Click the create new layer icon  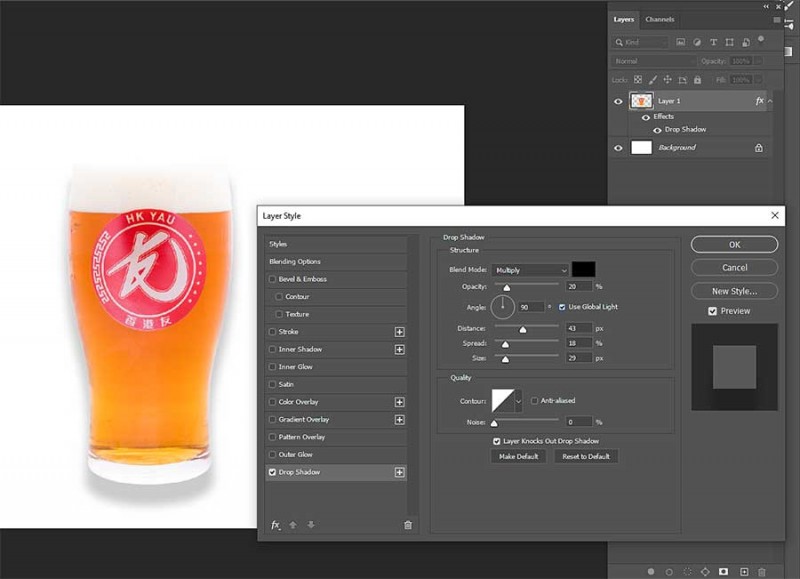(744, 572)
